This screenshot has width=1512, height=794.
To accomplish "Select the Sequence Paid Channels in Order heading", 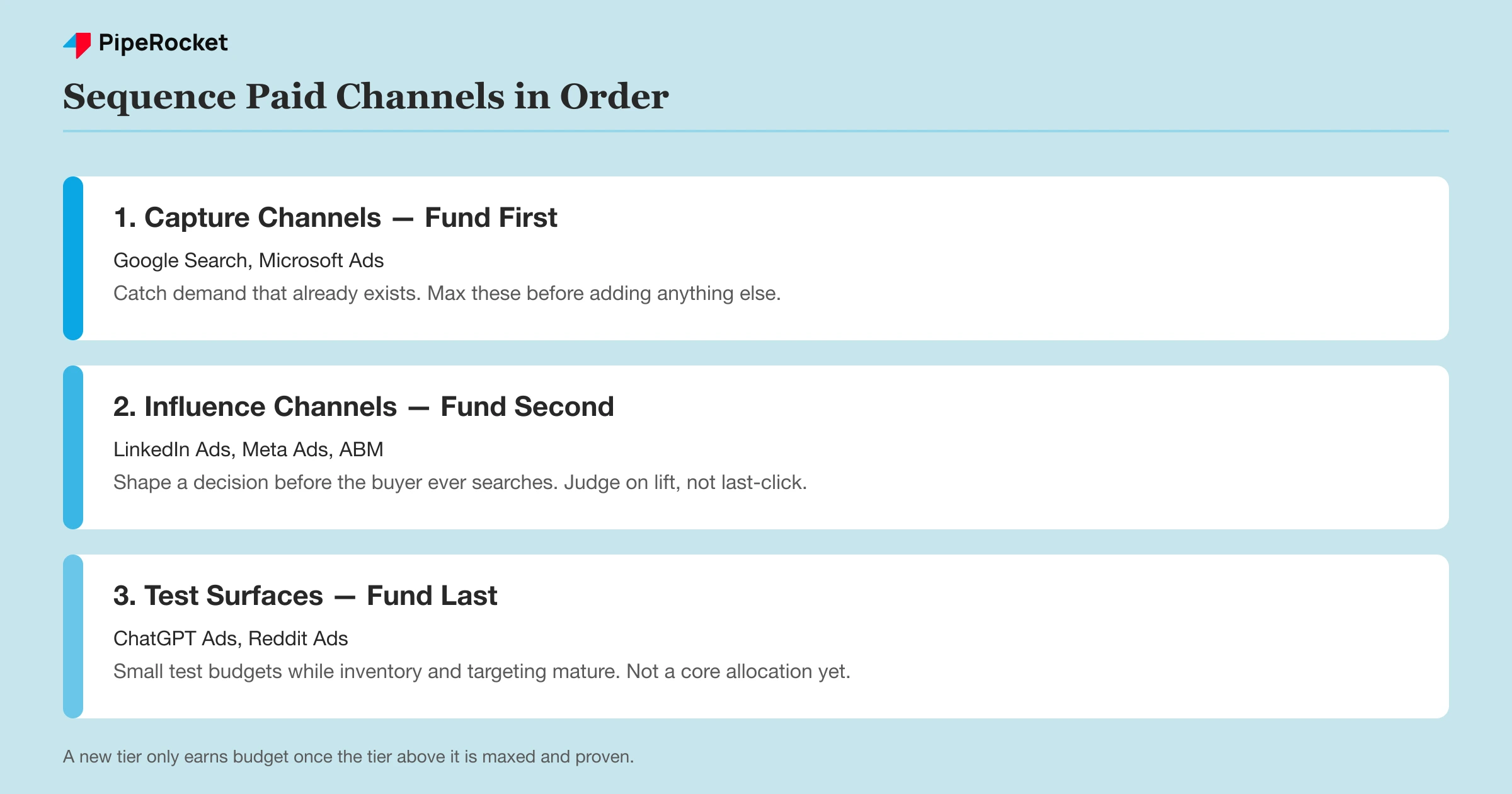I will (x=365, y=96).
